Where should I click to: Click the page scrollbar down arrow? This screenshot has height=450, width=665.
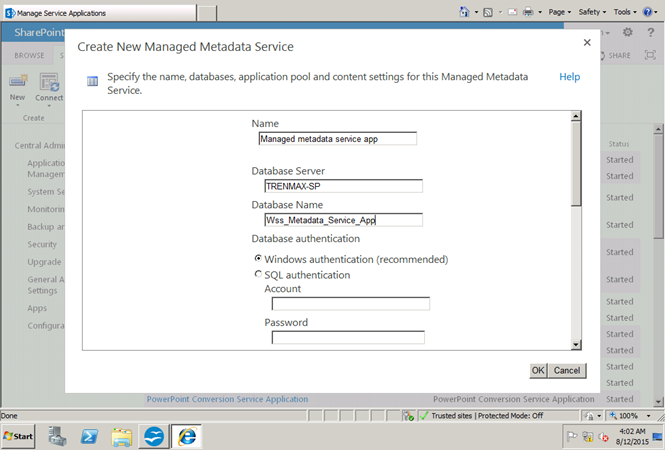[658, 401]
